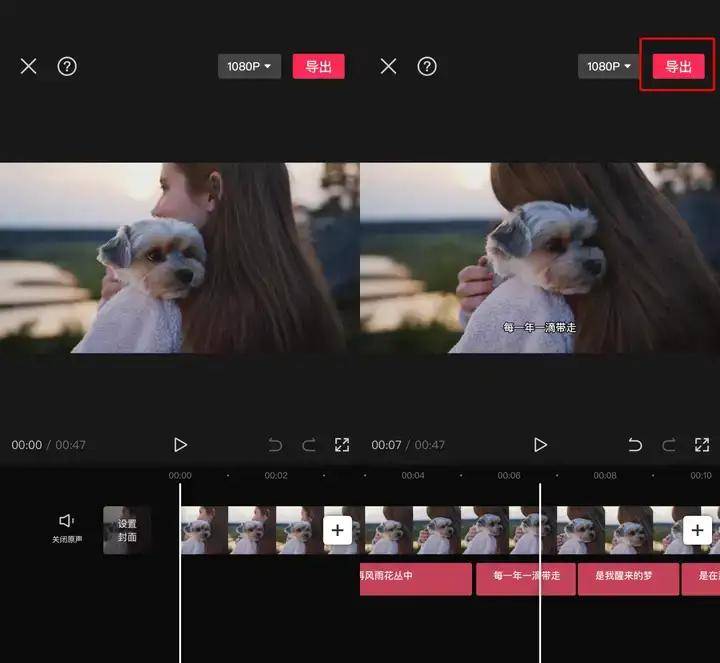Click the undo arrow in left screen
Image resolution: width=720 pixels, height=663 pixels.
(275, 445)
